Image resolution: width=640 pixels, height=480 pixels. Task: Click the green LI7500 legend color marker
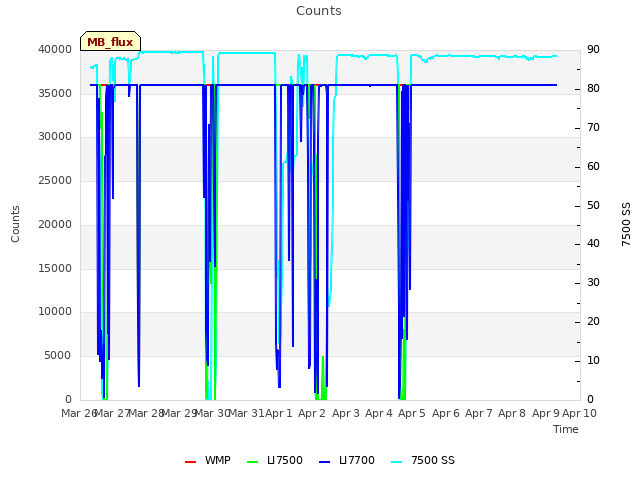pos(253,462)
